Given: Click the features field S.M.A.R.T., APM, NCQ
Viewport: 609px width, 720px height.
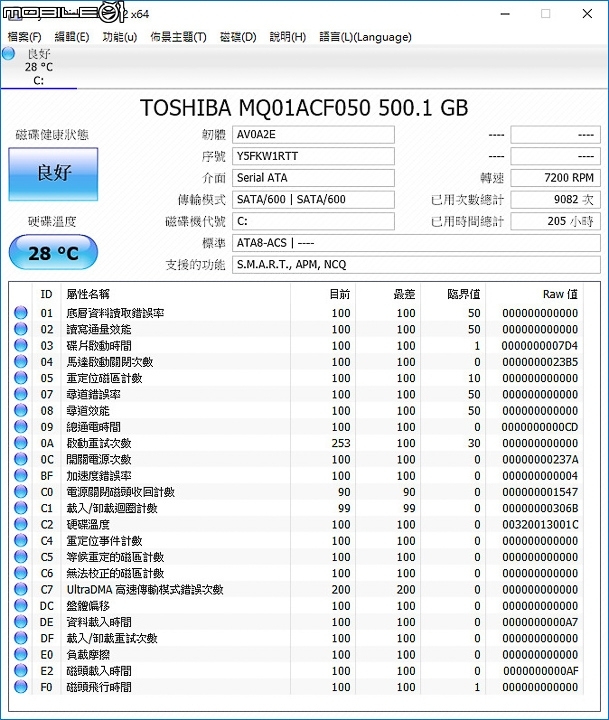Looking at the screenshot, I should [416, 264].
